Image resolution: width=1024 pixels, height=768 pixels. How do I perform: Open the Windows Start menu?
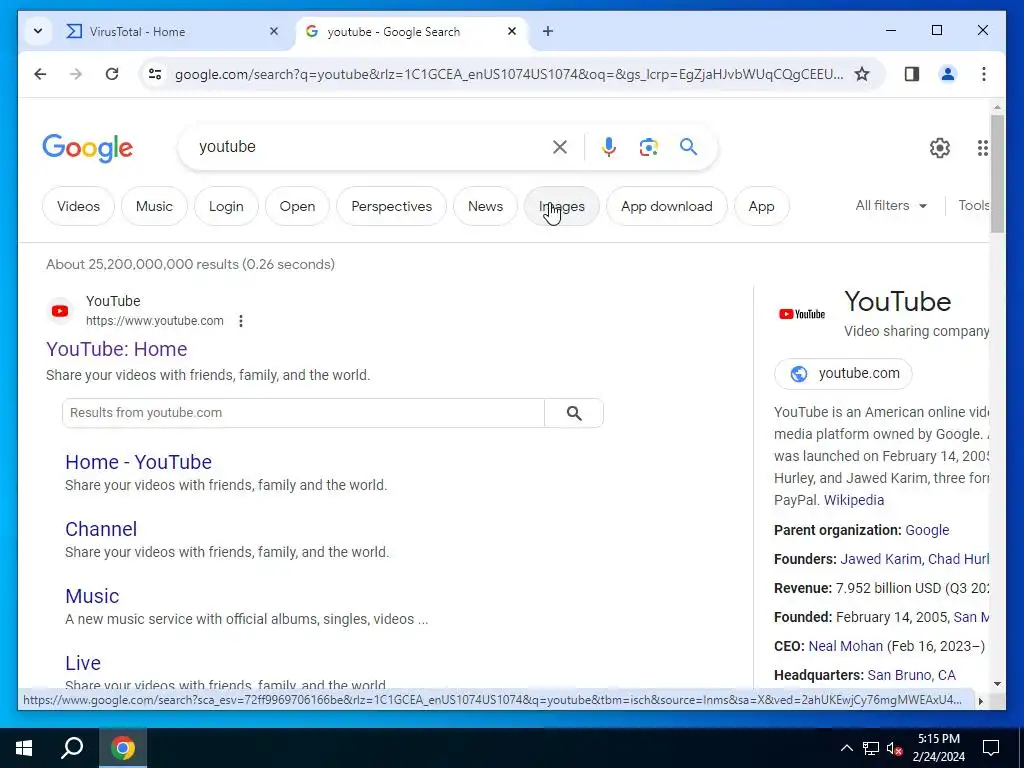coord(24,748)
